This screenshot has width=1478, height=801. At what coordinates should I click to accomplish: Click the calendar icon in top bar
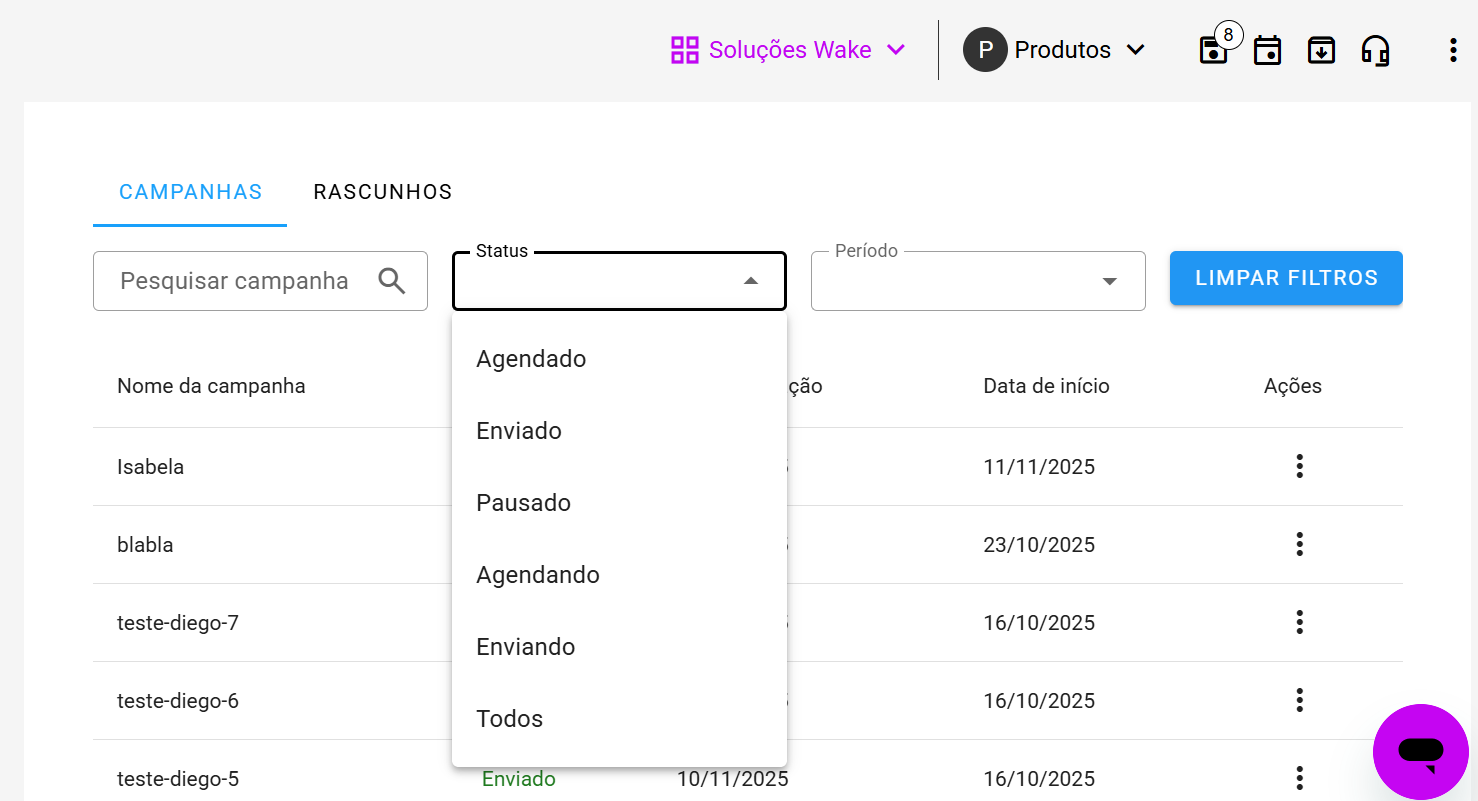click(1267, 50)
